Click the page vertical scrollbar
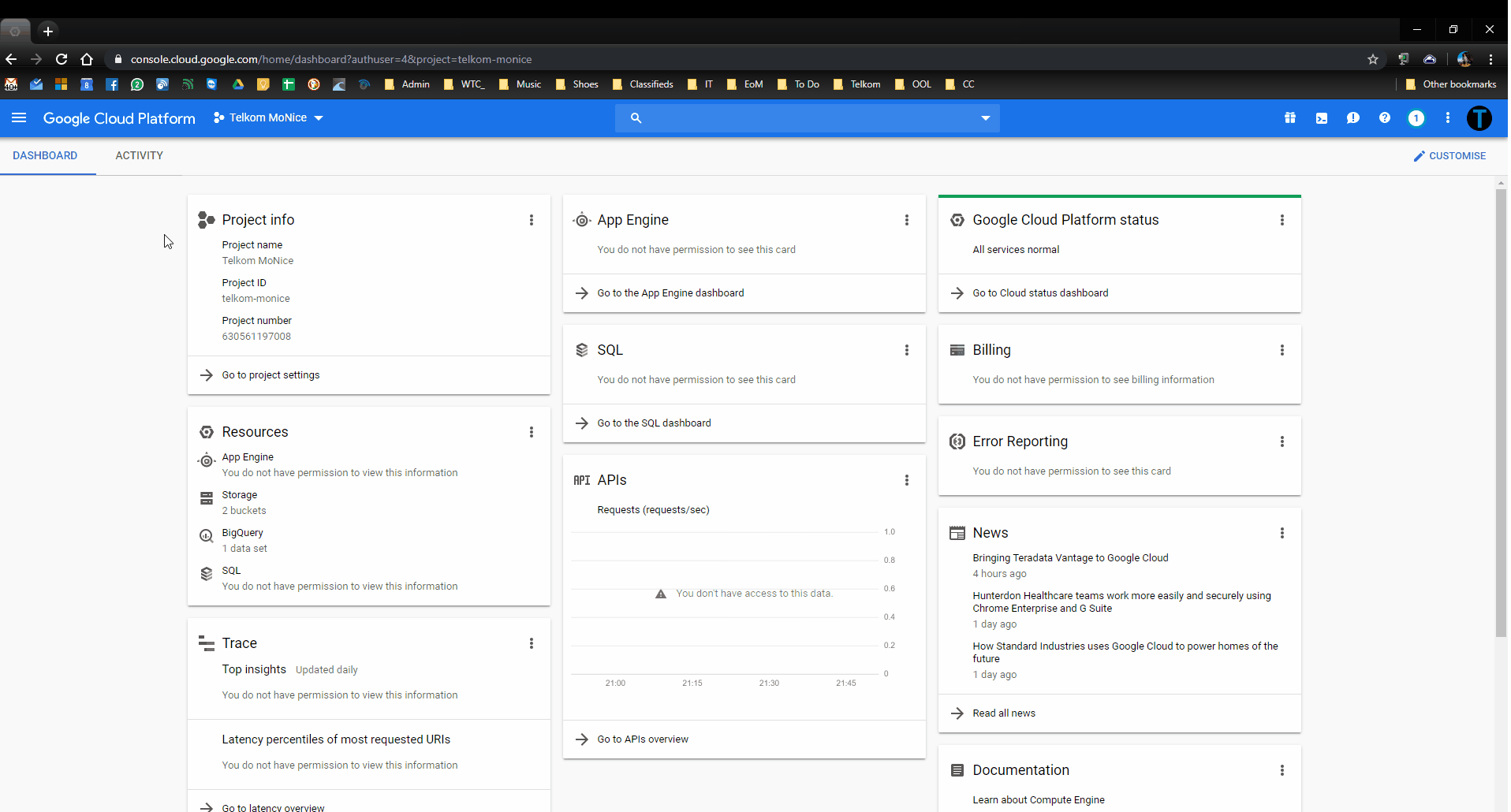This screenshot has height=812, width=1511. (x=1501, y=414)
